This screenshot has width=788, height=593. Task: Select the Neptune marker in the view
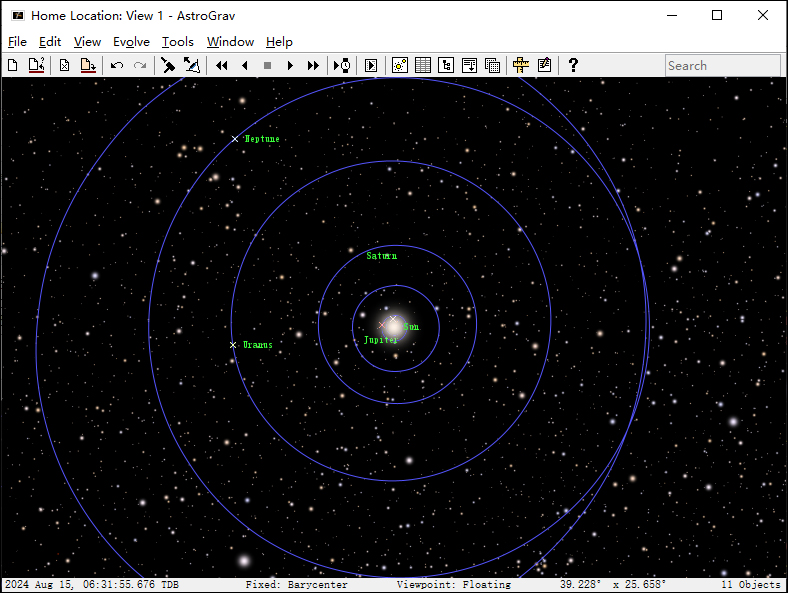point(235,139)
